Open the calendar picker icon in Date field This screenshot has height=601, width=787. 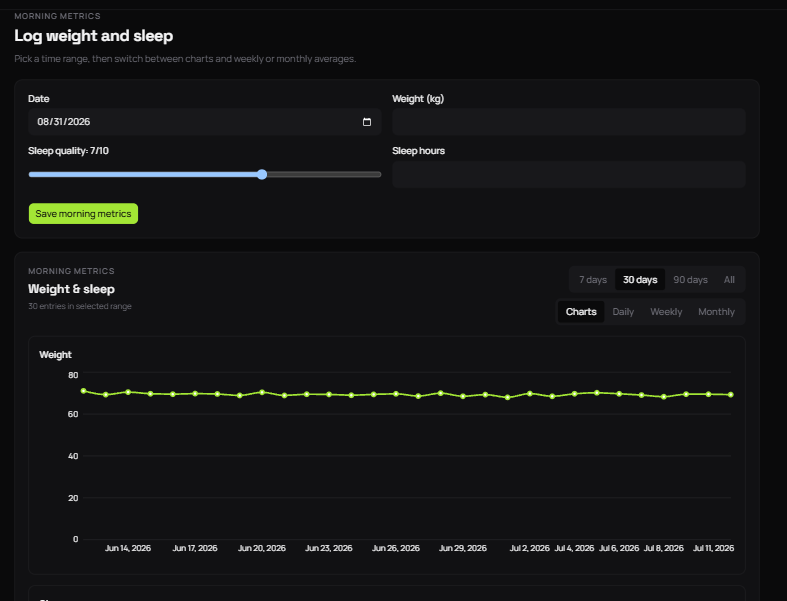(367, 122)
